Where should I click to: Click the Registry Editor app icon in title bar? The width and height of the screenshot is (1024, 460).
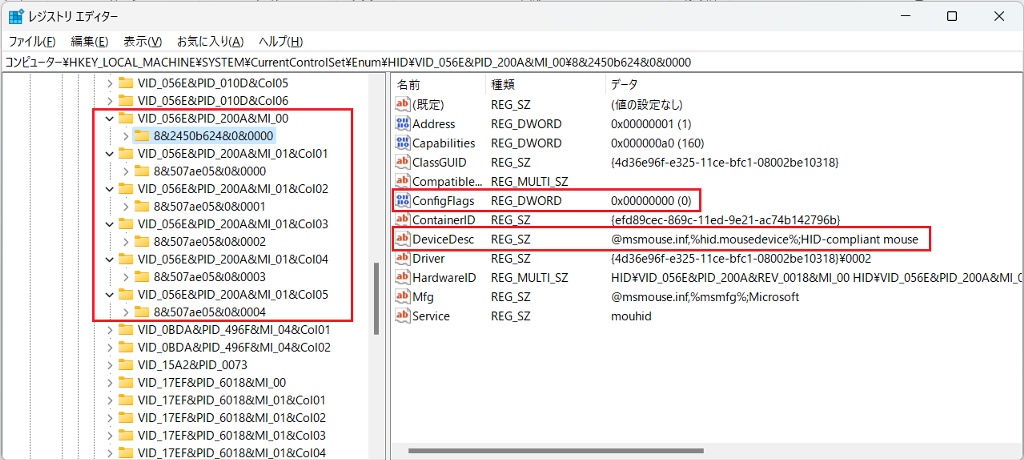click(x=17, y=16)
